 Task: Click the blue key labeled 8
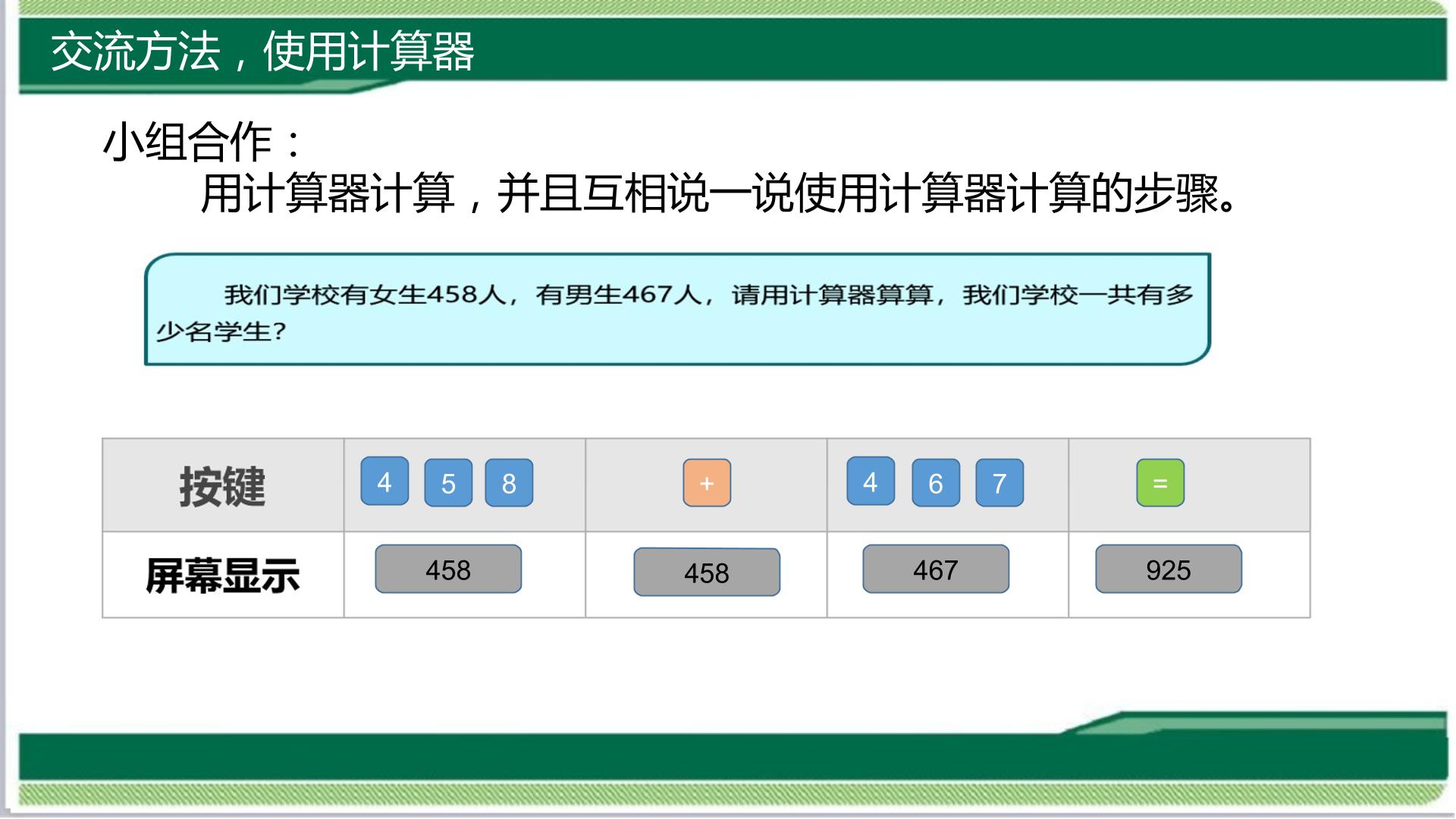coord(509,482)
